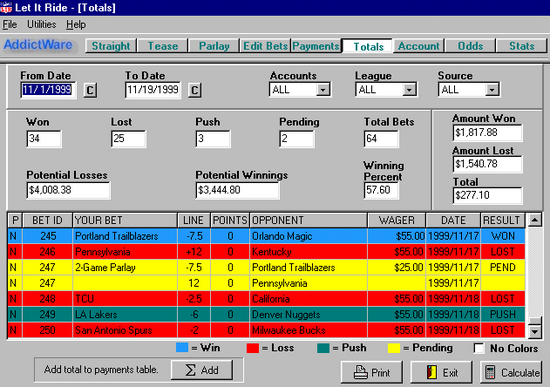
Task: Click the C button beside From Date
Action: [x=90, y=90]
